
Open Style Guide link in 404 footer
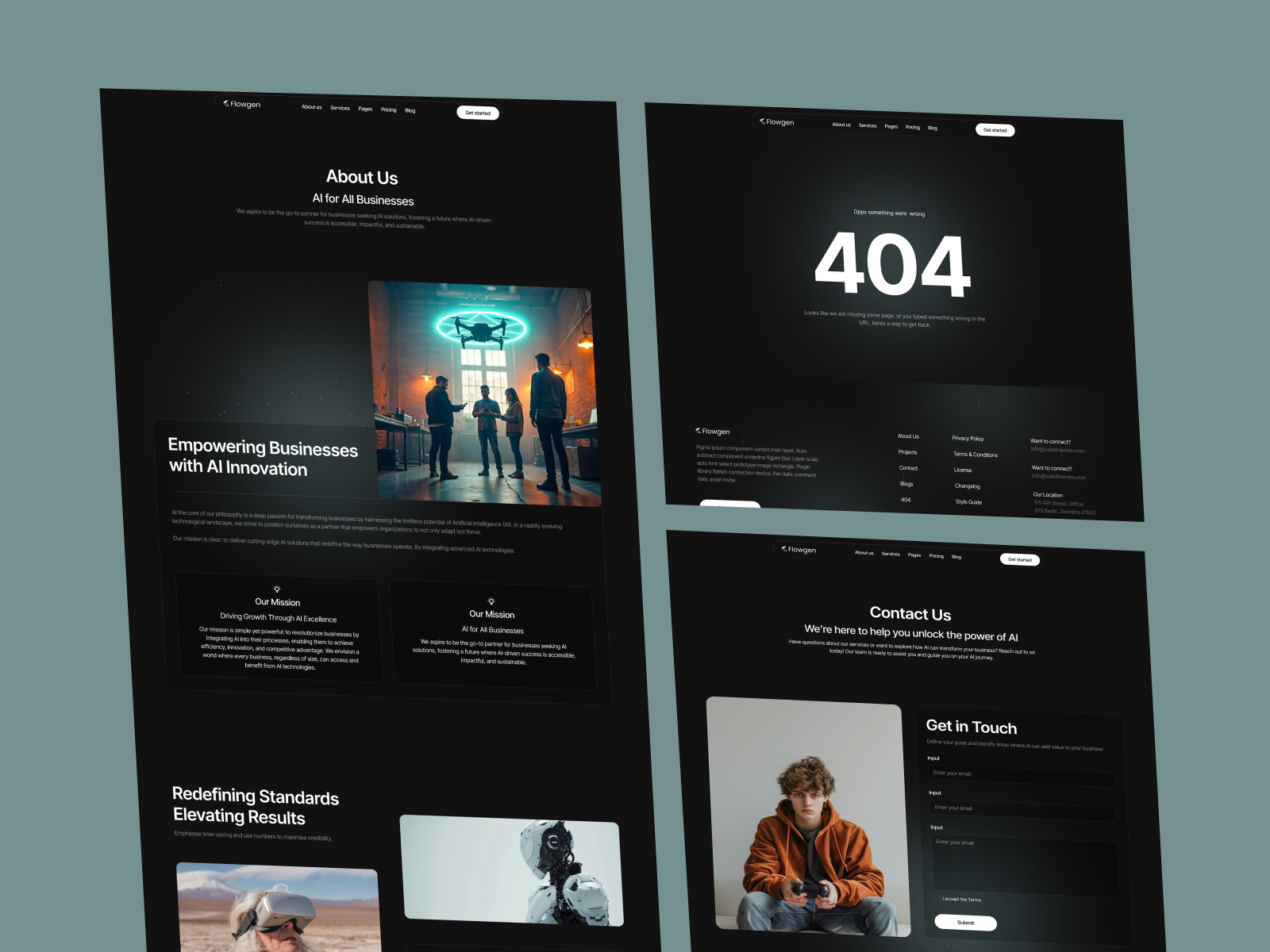pos(968,502)
